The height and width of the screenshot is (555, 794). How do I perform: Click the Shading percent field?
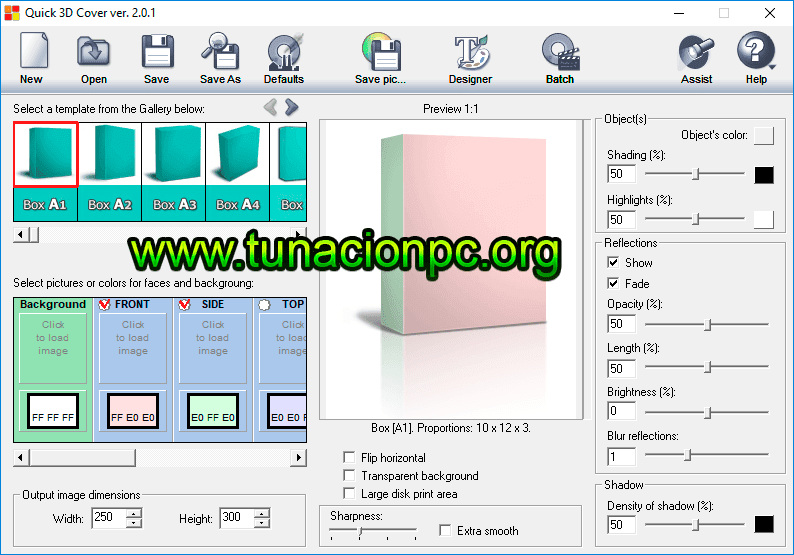pyautogui.click(x=621, y=174)
